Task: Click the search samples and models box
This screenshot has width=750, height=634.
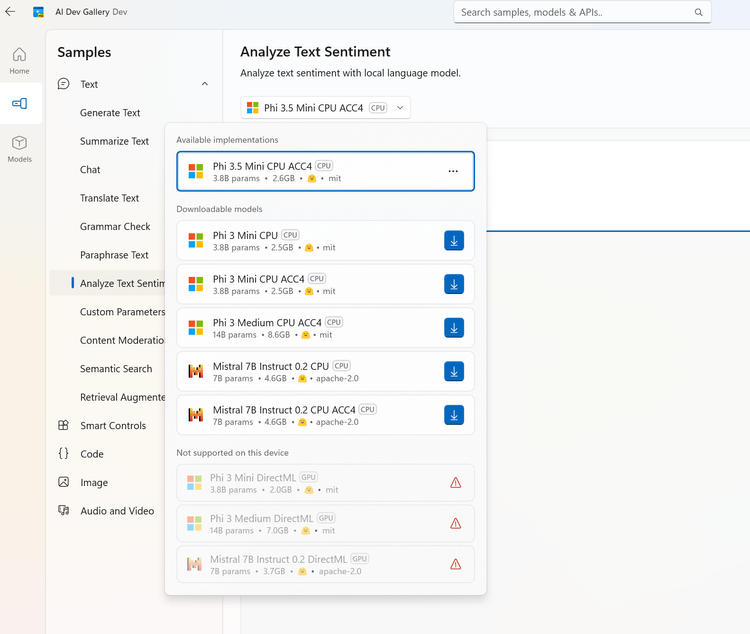Action: click(x=574, y=13)
